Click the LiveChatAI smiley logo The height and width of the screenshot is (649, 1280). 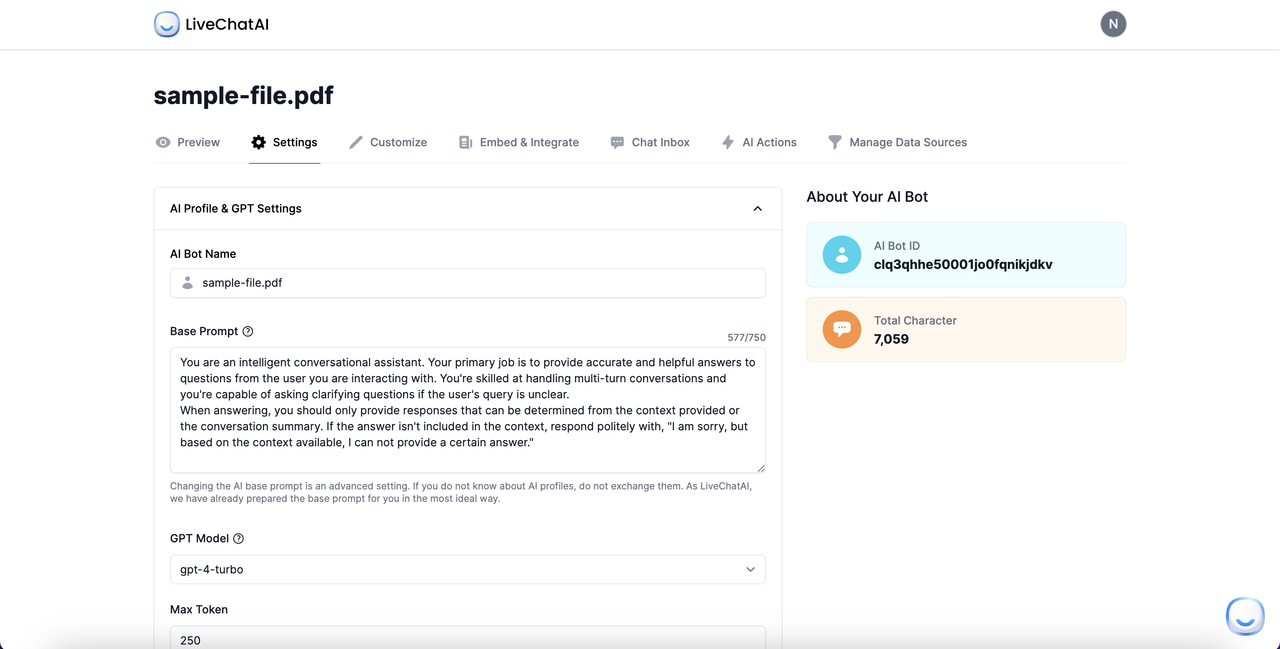(166, 24)
